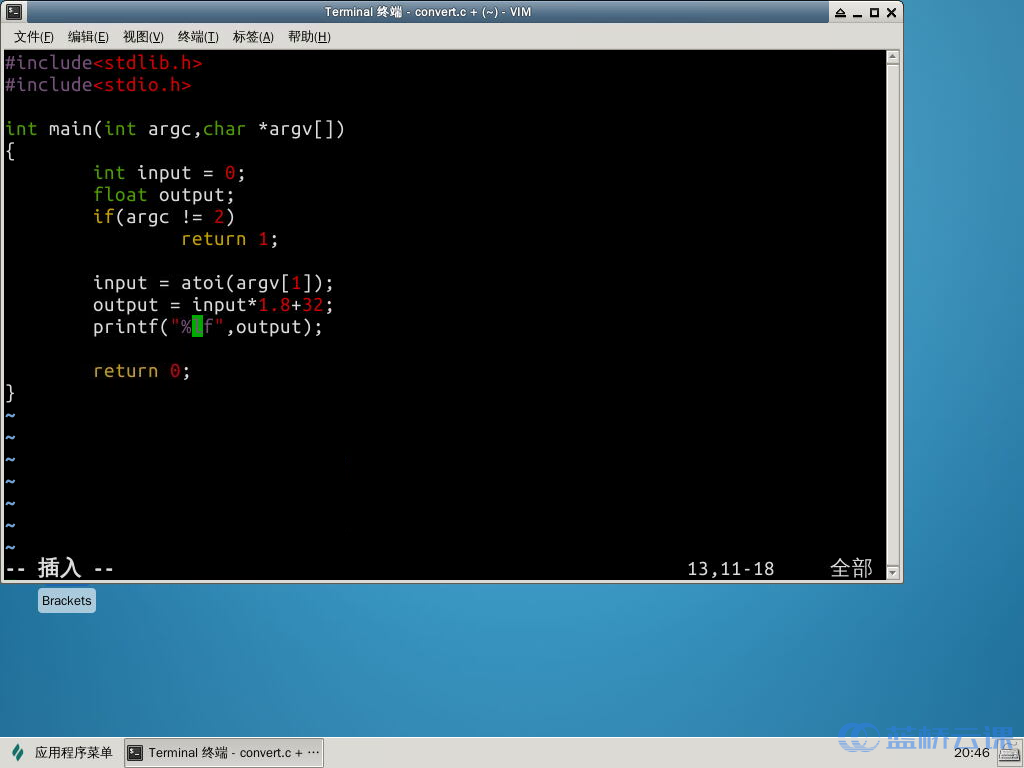Image resolution: width=1024 pixels, height=768 pixels.
Task: Click the scrollbar up arrow
Action: tap(893, 57)
